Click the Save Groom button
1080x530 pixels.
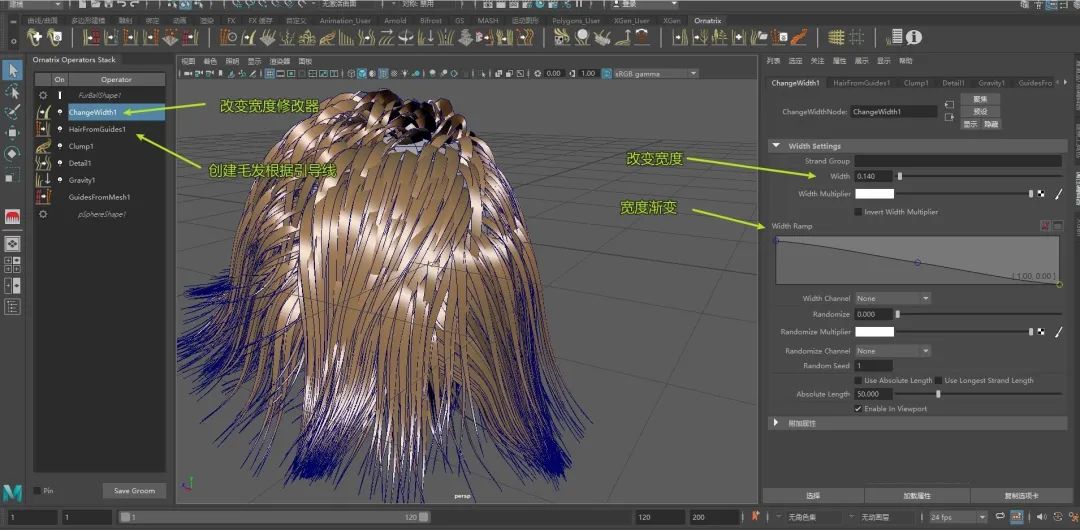pos(134,491)
